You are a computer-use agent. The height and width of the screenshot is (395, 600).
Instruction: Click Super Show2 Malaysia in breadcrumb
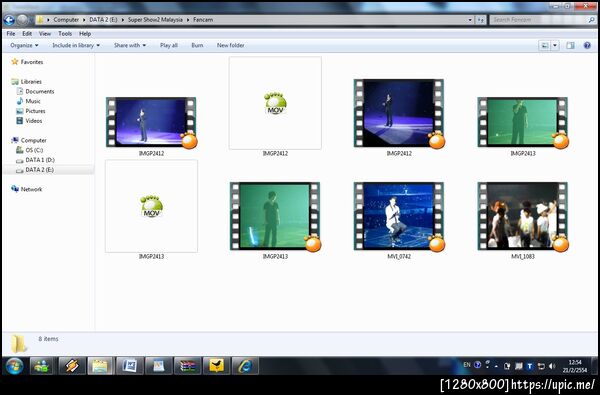(155, 20)
